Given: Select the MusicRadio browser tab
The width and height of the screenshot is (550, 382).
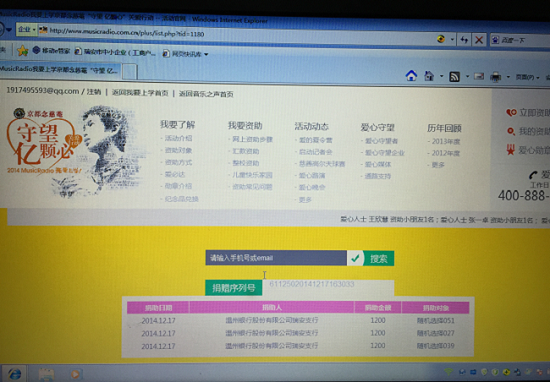Looking at the screenshot, I should tap(60, 69).
